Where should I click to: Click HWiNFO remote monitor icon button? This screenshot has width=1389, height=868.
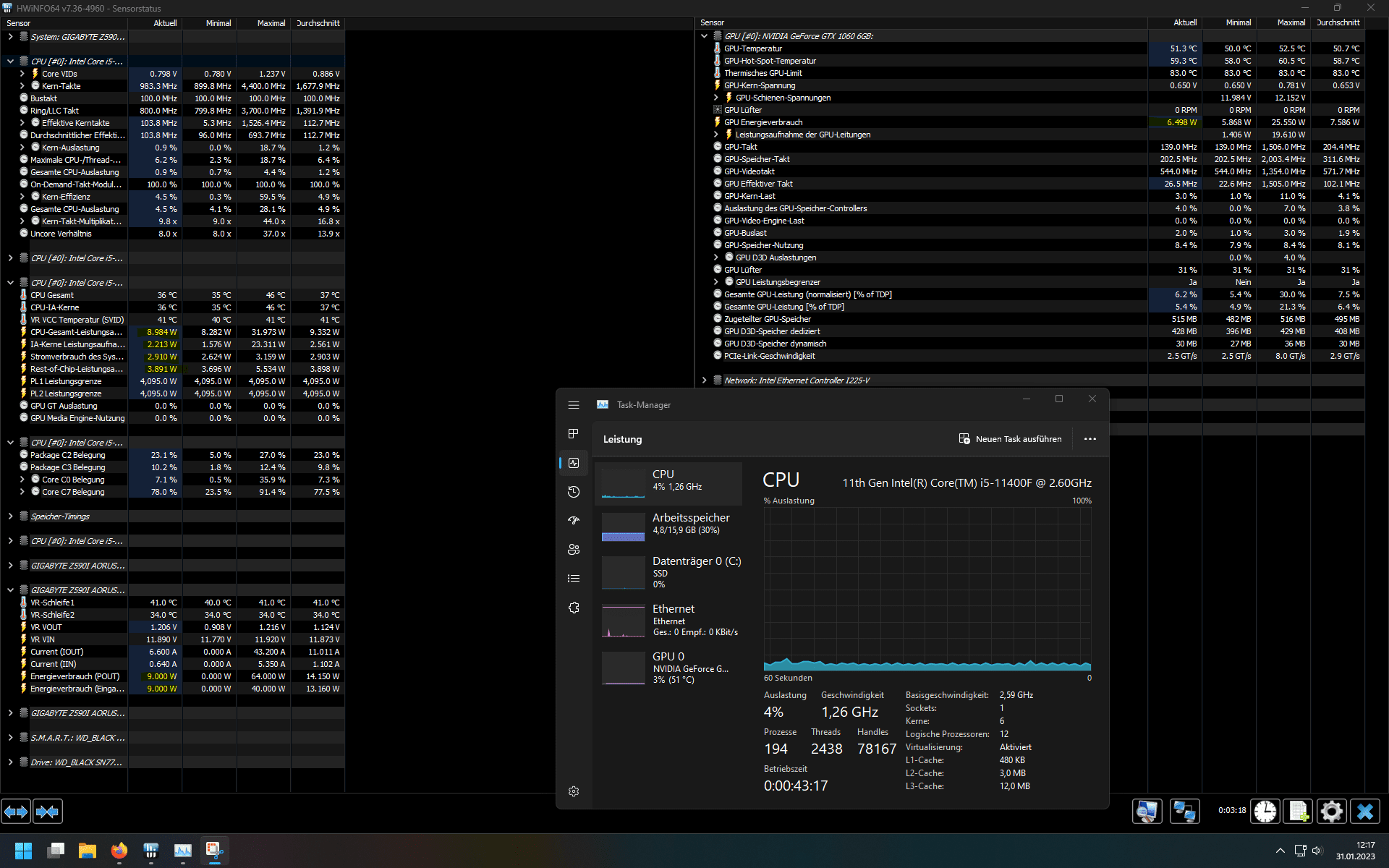pos(1147,812)
